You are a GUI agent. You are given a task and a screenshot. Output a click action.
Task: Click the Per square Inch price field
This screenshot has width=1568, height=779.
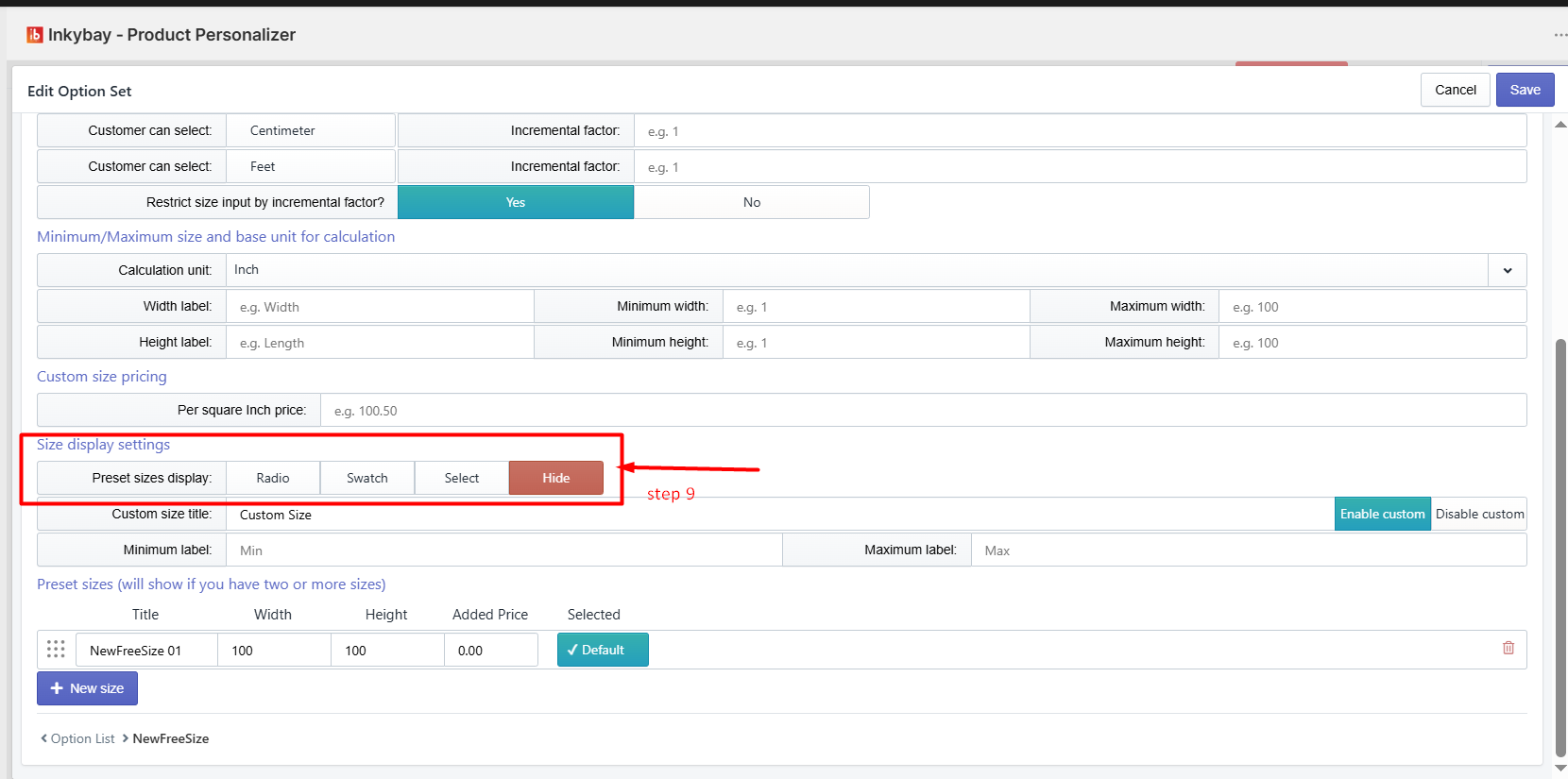point(924,410)
